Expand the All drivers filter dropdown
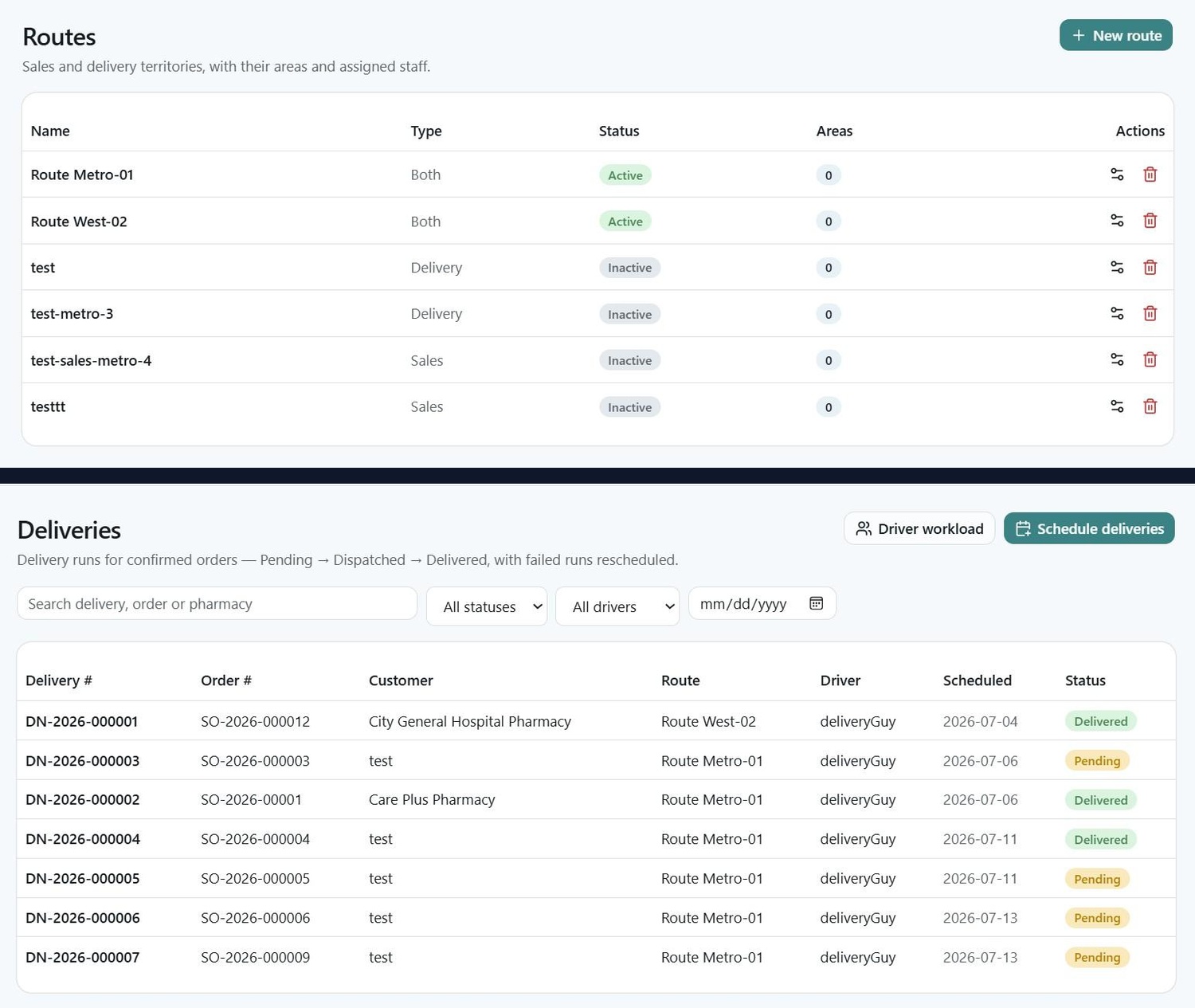The width and height of the screenshot is (1195, 1008). click(617, 606)
